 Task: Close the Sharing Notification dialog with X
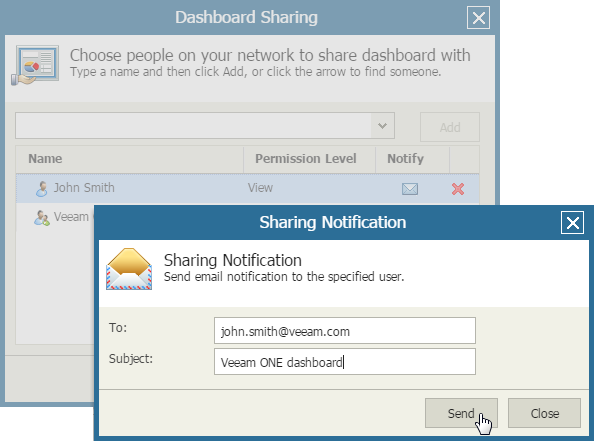(x=572, y=223)
